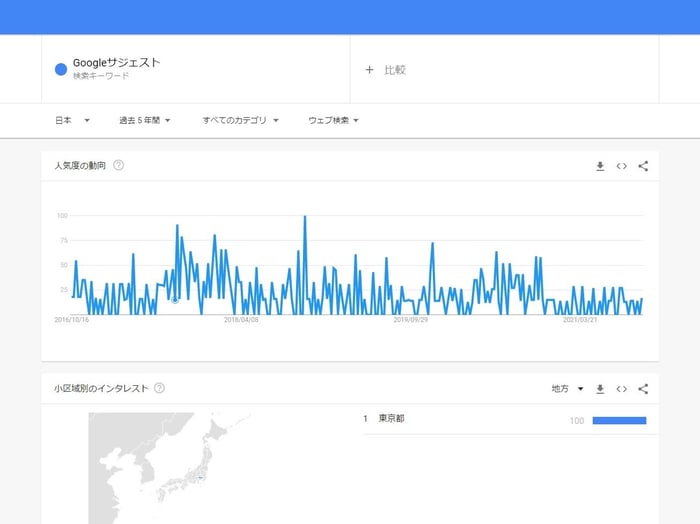Click the 100 score next to 東京都

coord(577,420)
